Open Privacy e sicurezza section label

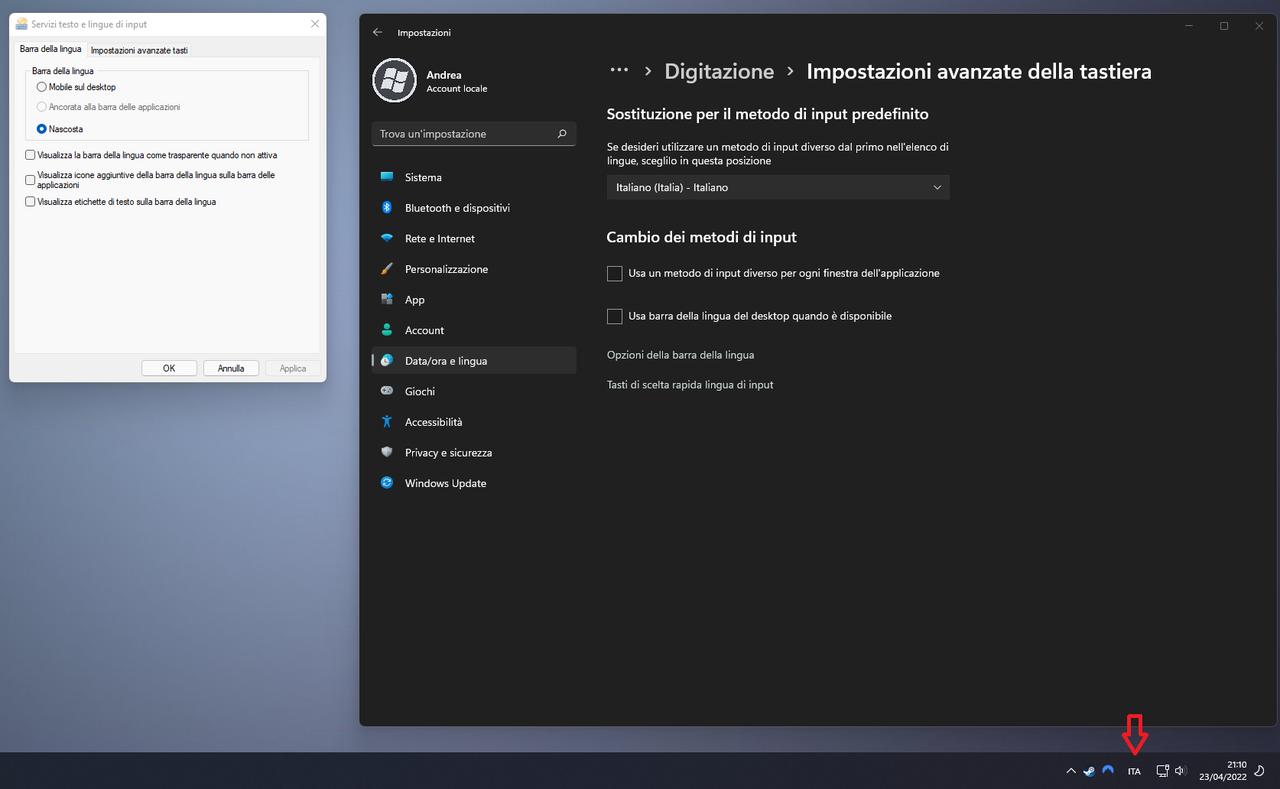448,452
